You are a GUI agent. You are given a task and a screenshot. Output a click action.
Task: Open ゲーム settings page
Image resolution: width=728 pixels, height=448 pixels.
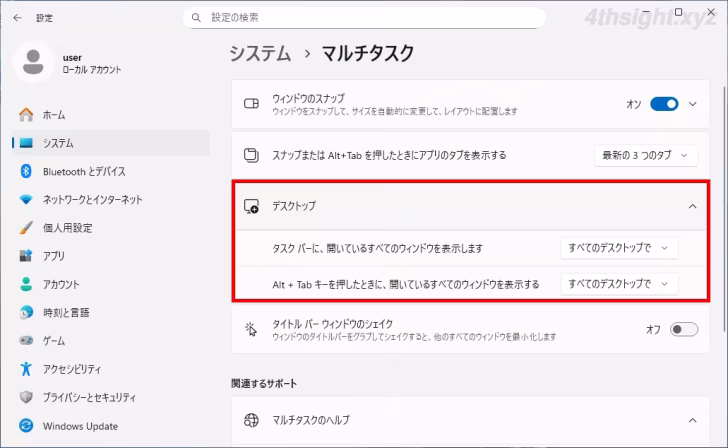110,341
